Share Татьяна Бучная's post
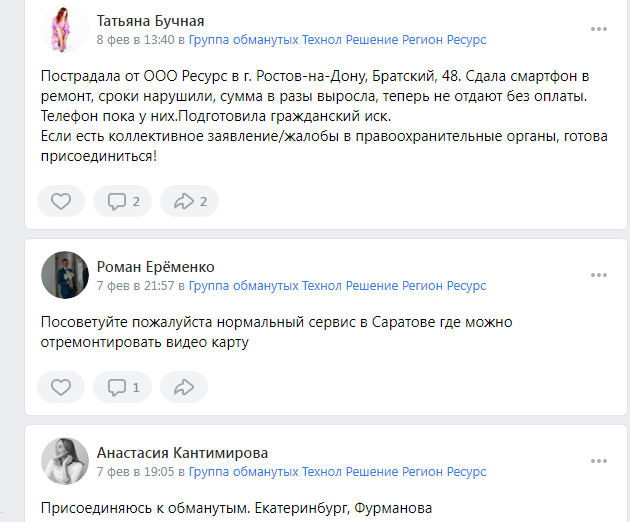 point(189,201)
